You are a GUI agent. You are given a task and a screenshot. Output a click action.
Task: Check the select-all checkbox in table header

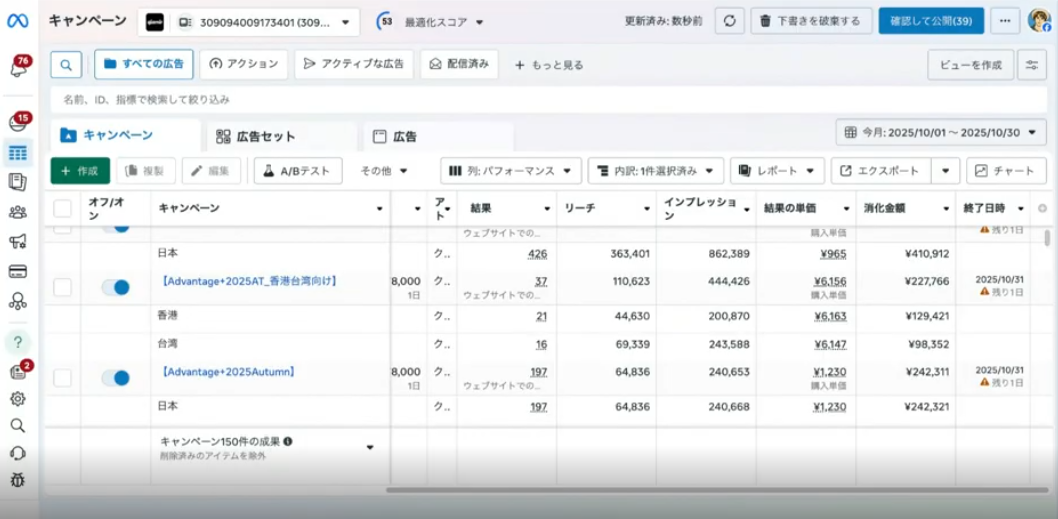[63, 208]
